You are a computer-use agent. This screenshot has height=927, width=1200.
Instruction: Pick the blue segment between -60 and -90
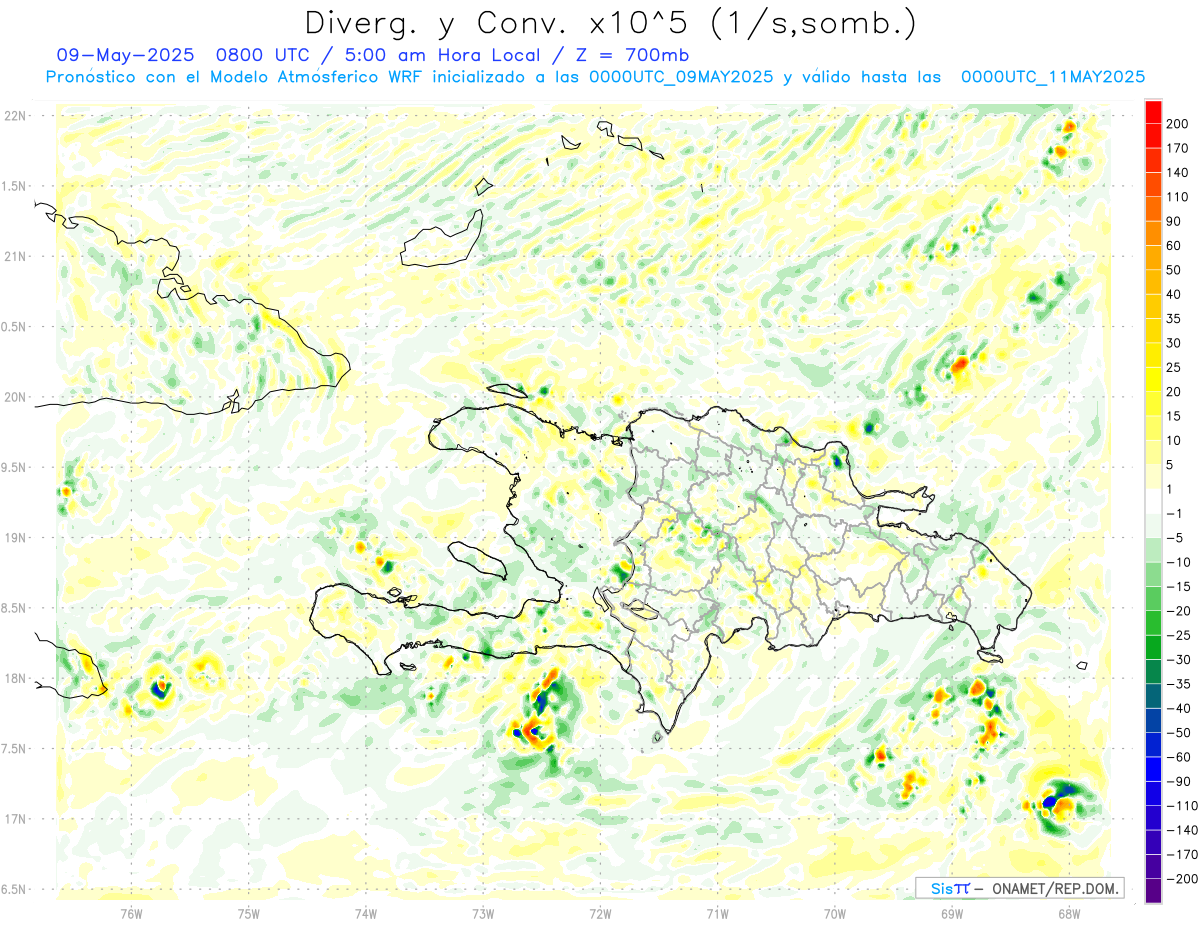(1153, 769)
